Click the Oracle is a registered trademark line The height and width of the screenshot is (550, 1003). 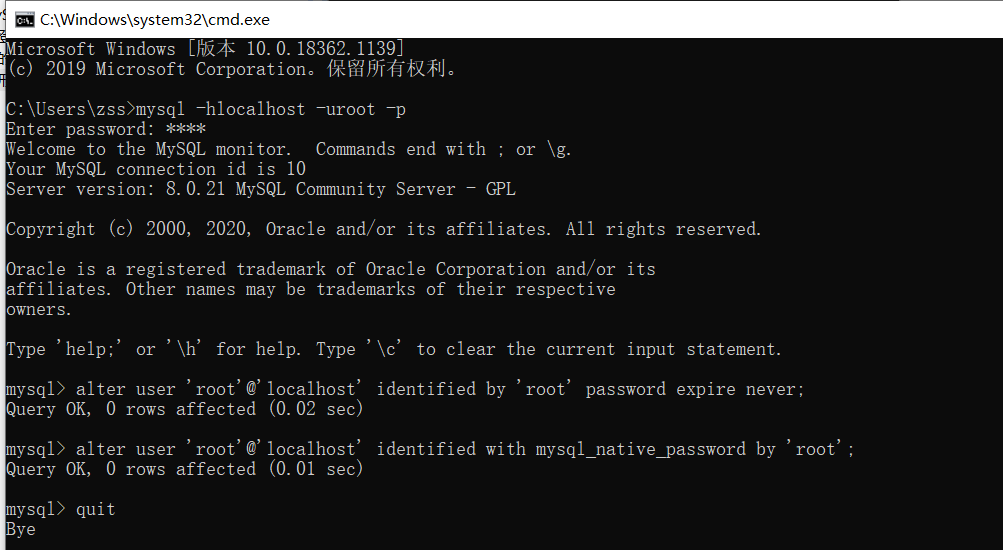pos(330,269)
